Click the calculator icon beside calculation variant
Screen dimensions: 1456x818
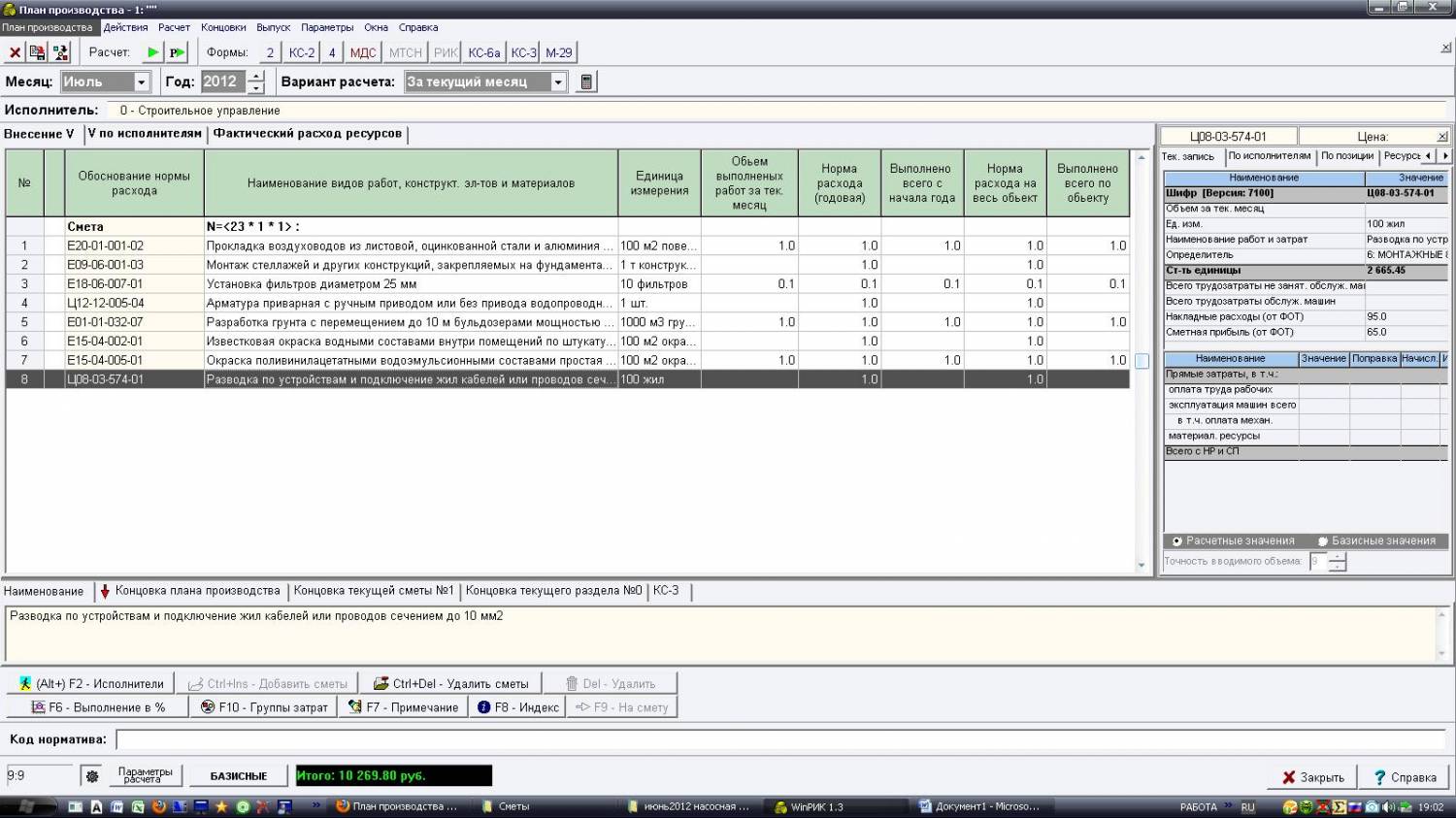(x=586, y=82)
